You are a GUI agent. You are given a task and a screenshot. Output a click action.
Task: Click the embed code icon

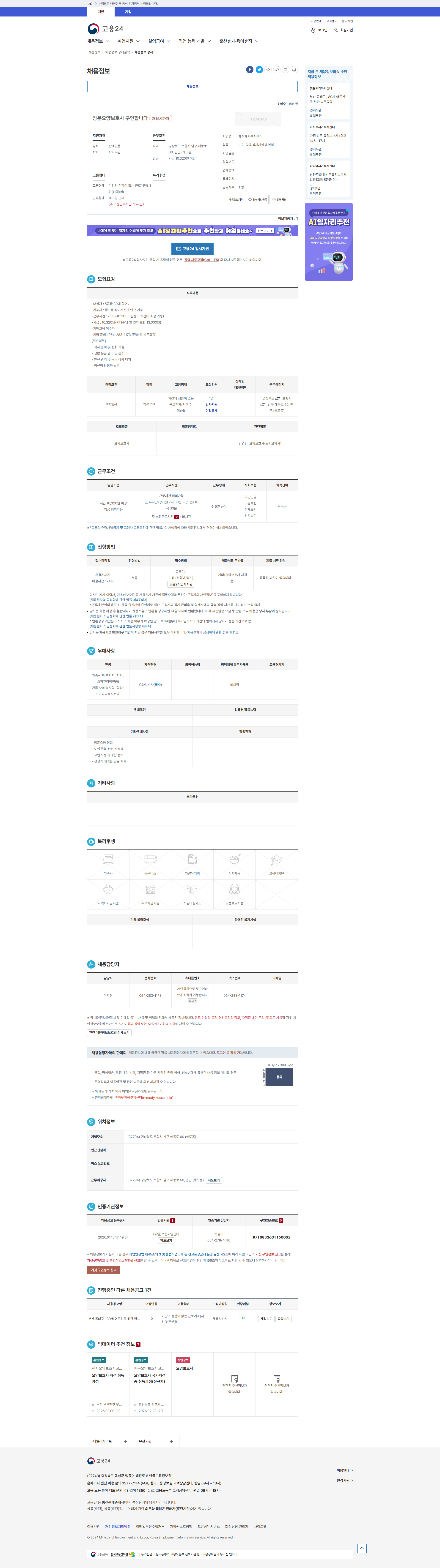[277, 69]
